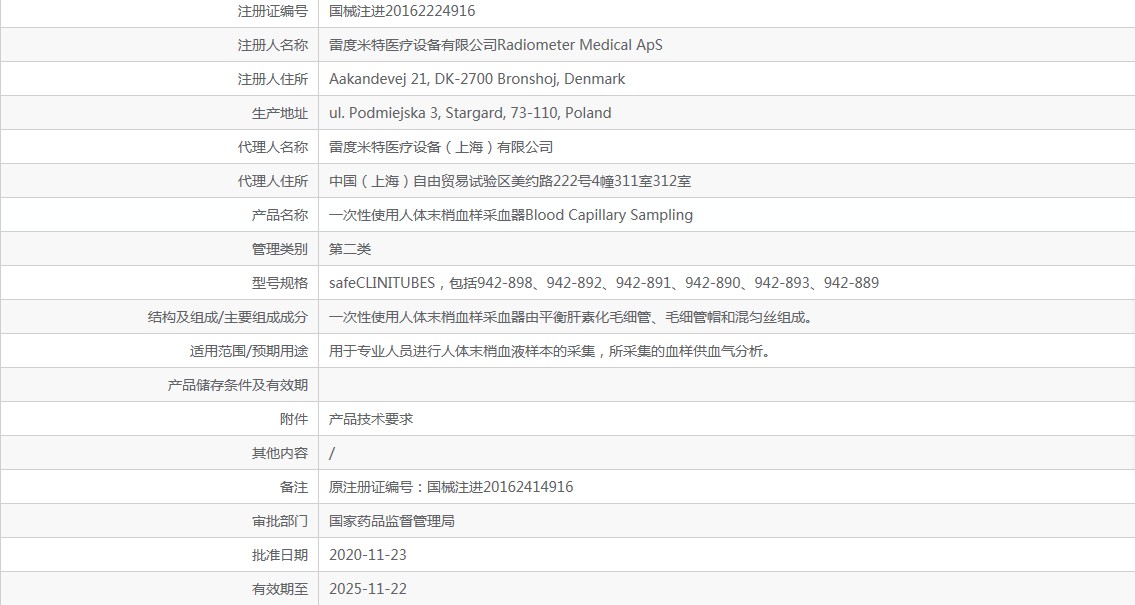Click the label 审批部门
This screenshot has height=605, width=1135.
(280, 521)
